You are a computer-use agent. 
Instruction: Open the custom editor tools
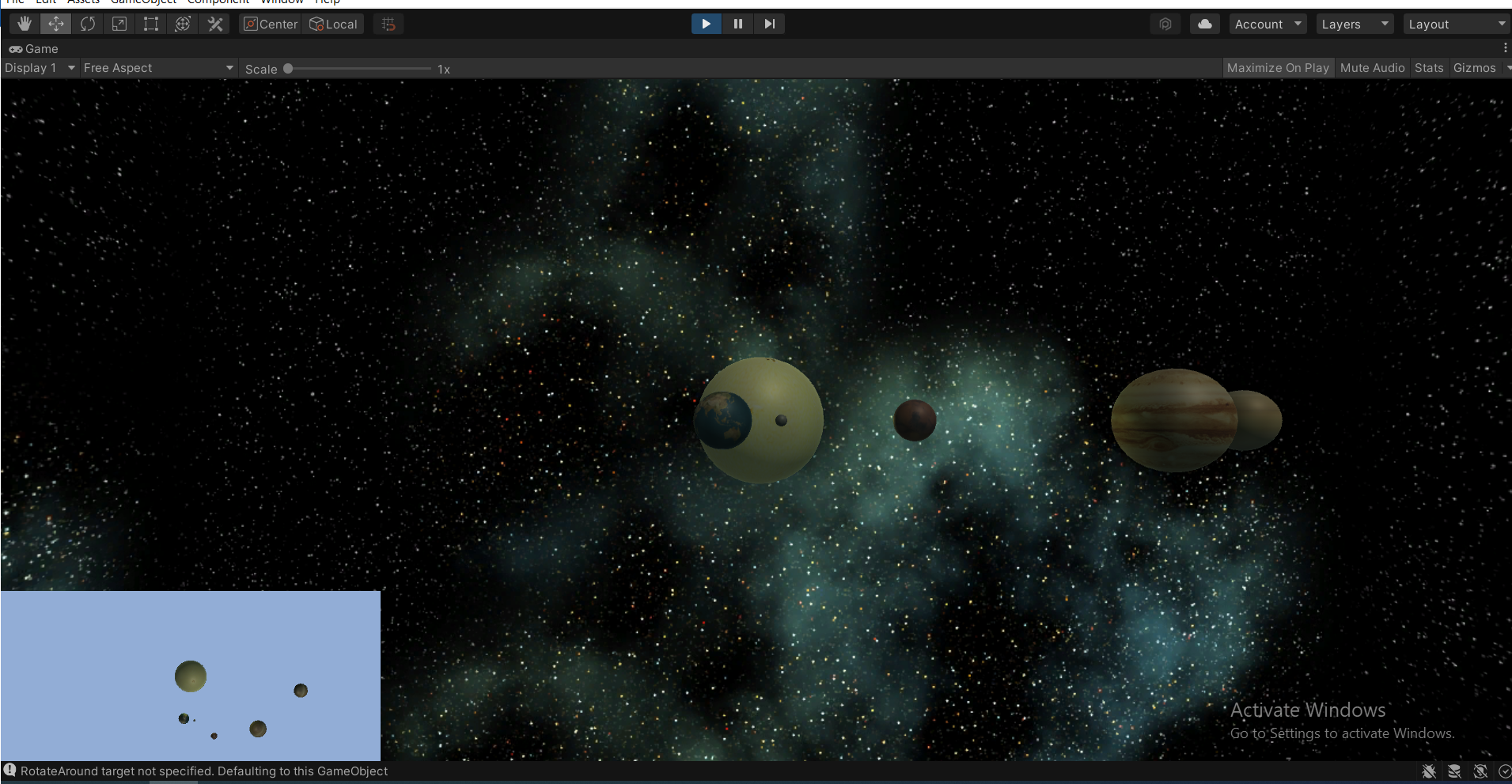point(214,24)
